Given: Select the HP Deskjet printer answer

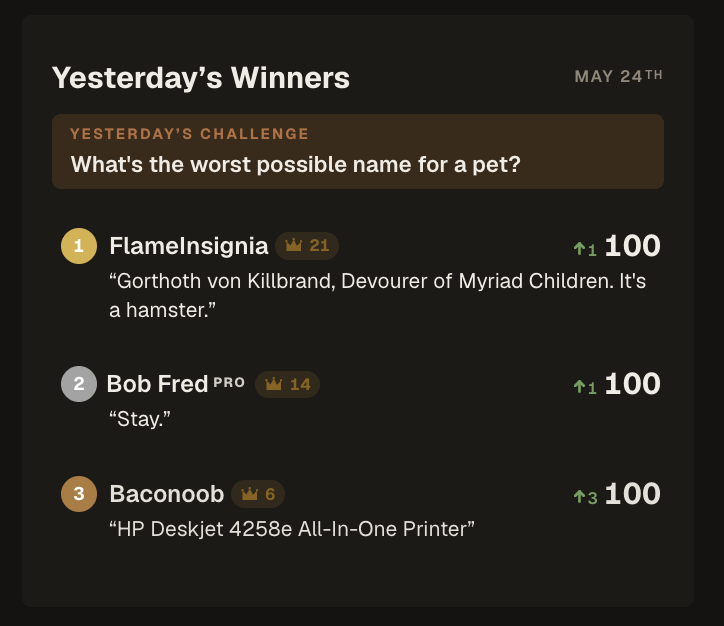Looking at the screenshot, I should (292, 529).
